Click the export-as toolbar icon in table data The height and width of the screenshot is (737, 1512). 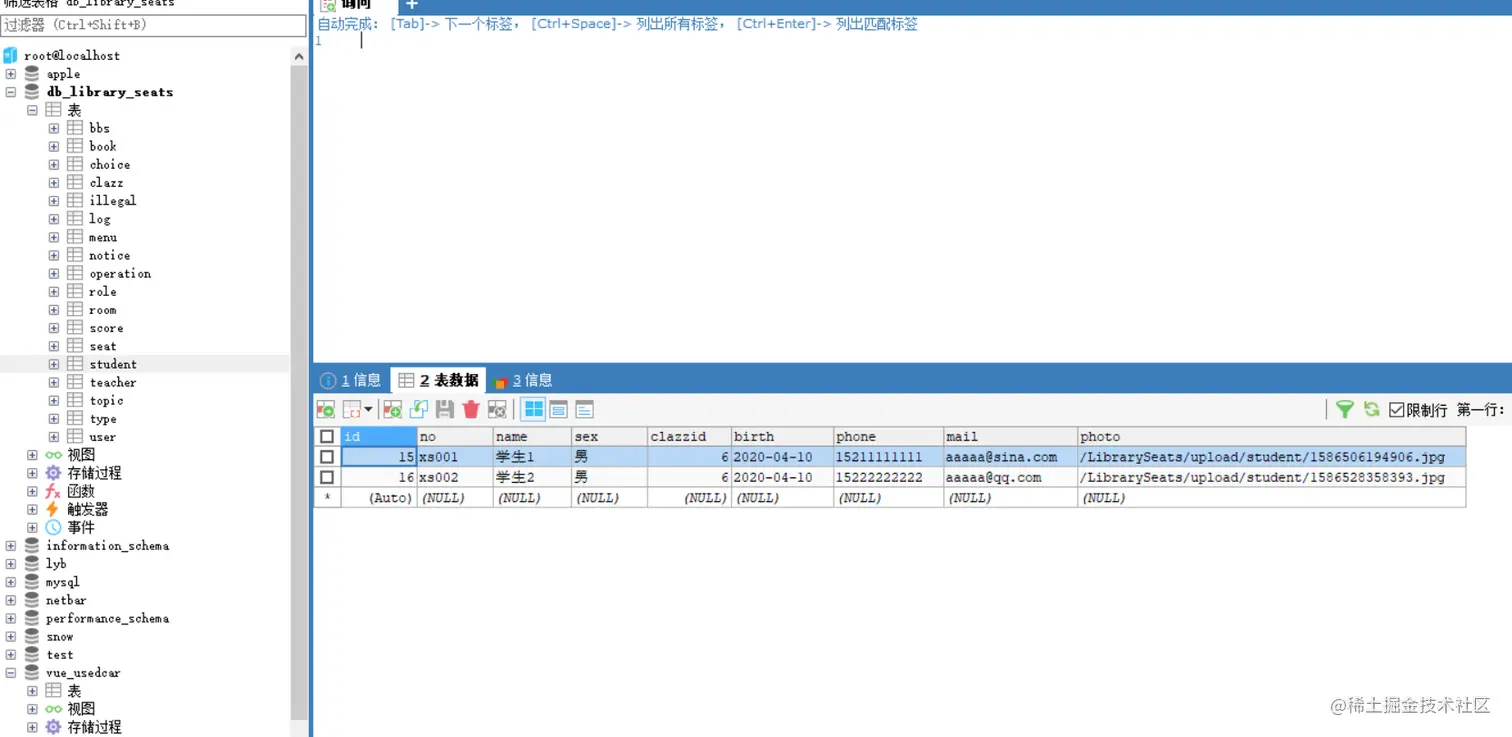pos(326,409)
